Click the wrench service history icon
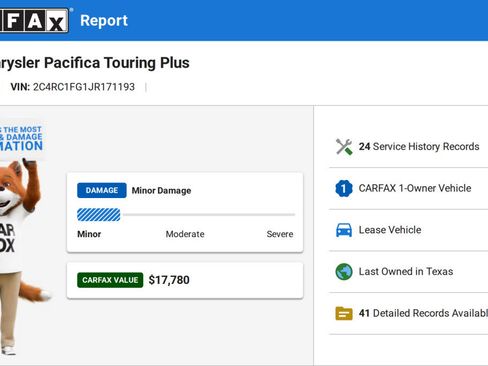Image resolution: width=488 pixels, height=366 pixels. (344, 147)
